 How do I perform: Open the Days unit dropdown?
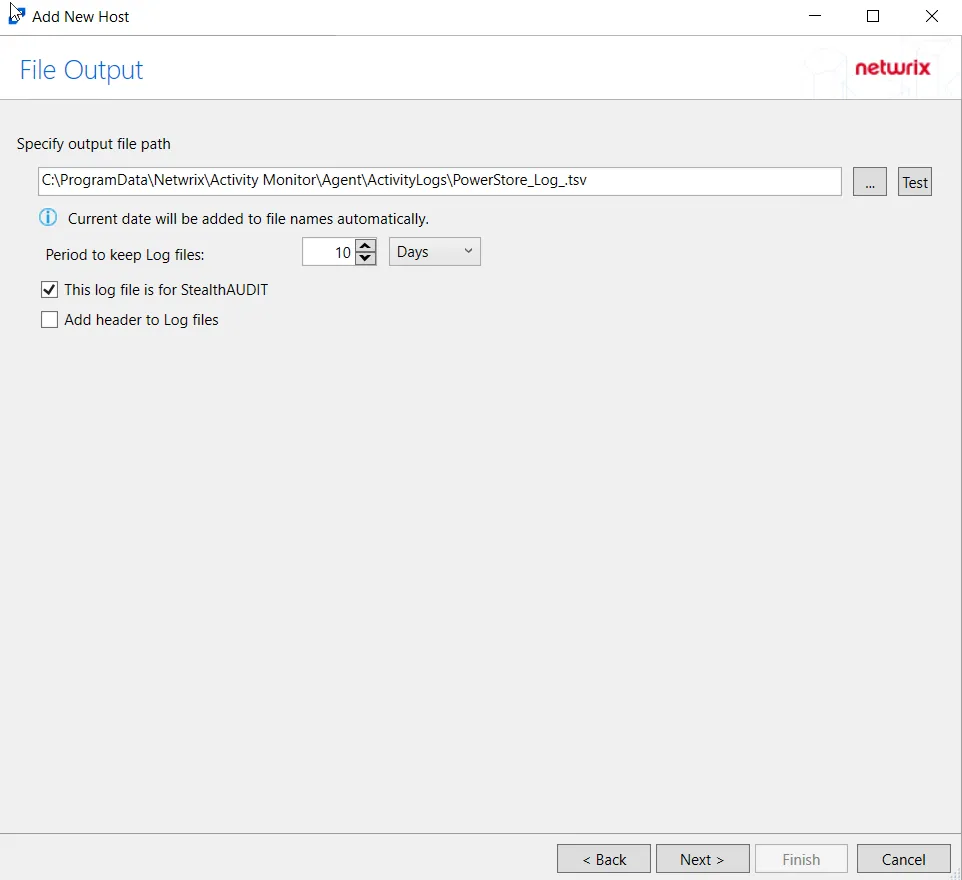tap(434, 252)
